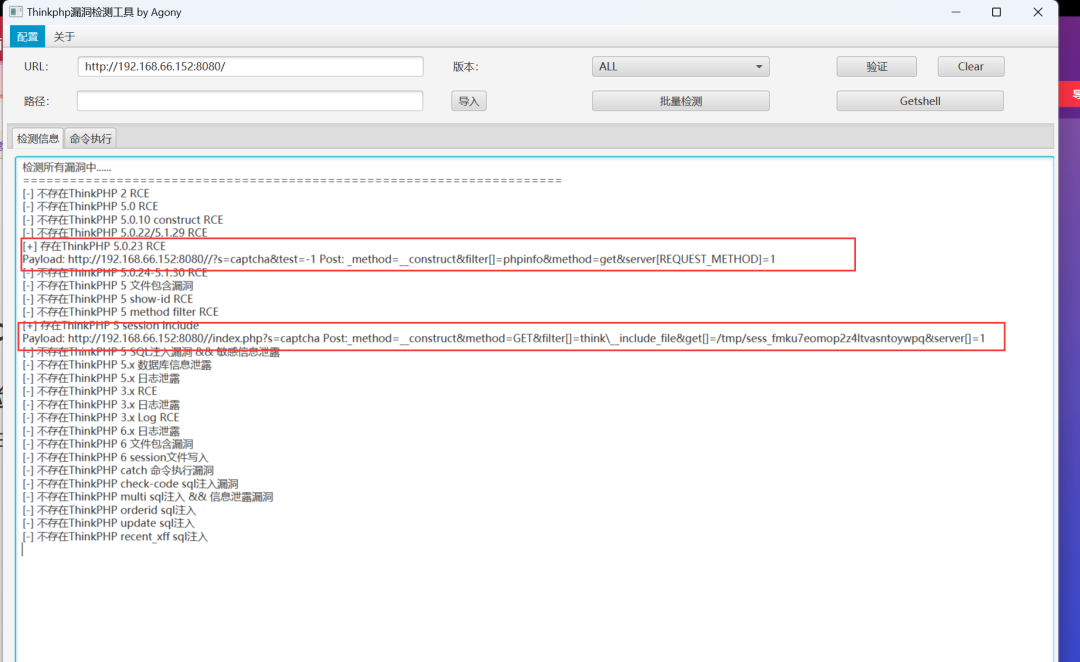The width and height of the screenshot is (1080, 662).
Task: Click the 批量检测 button
Action: [681, 101]
